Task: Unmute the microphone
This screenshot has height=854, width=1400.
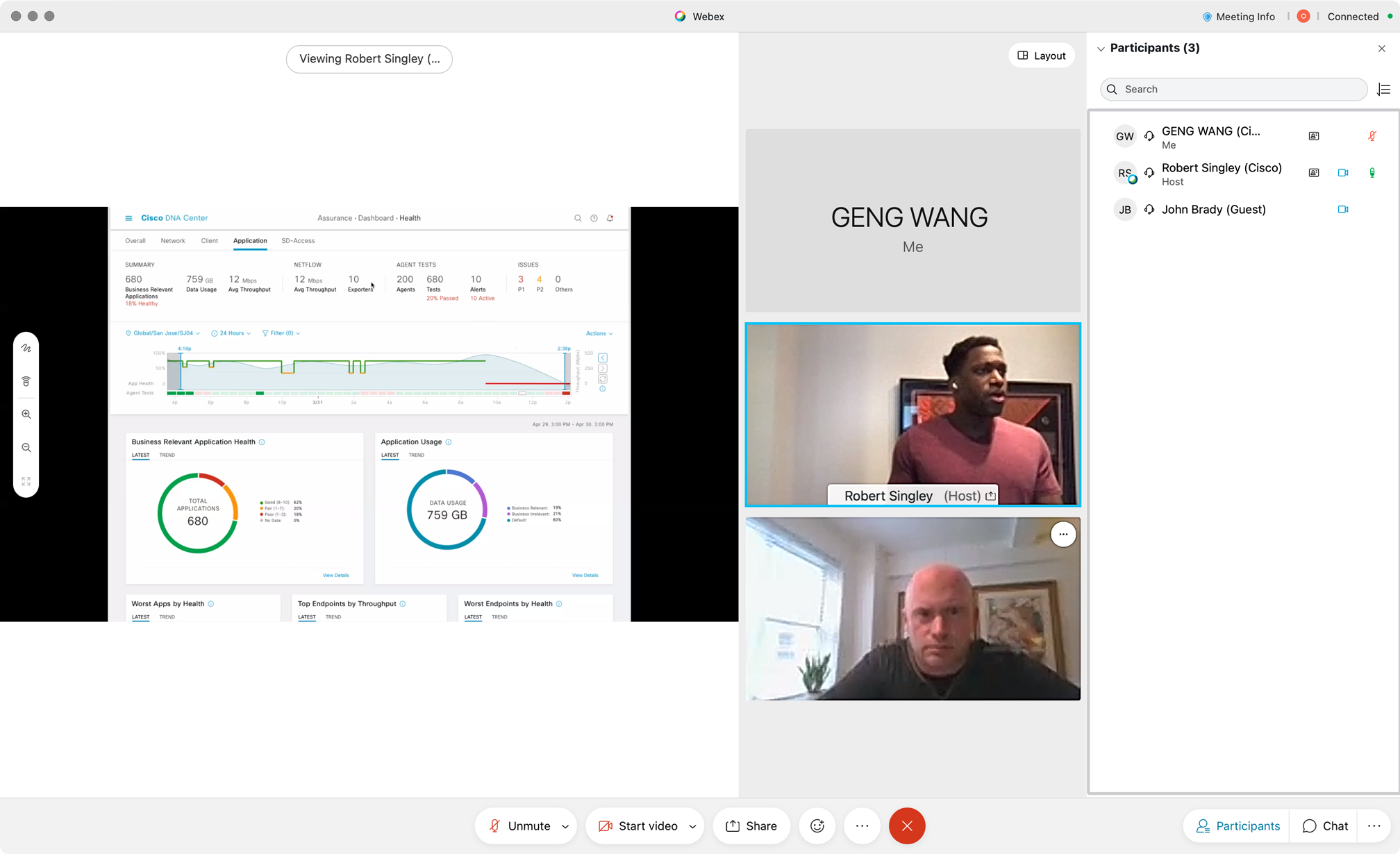Action: click(519, 826)
